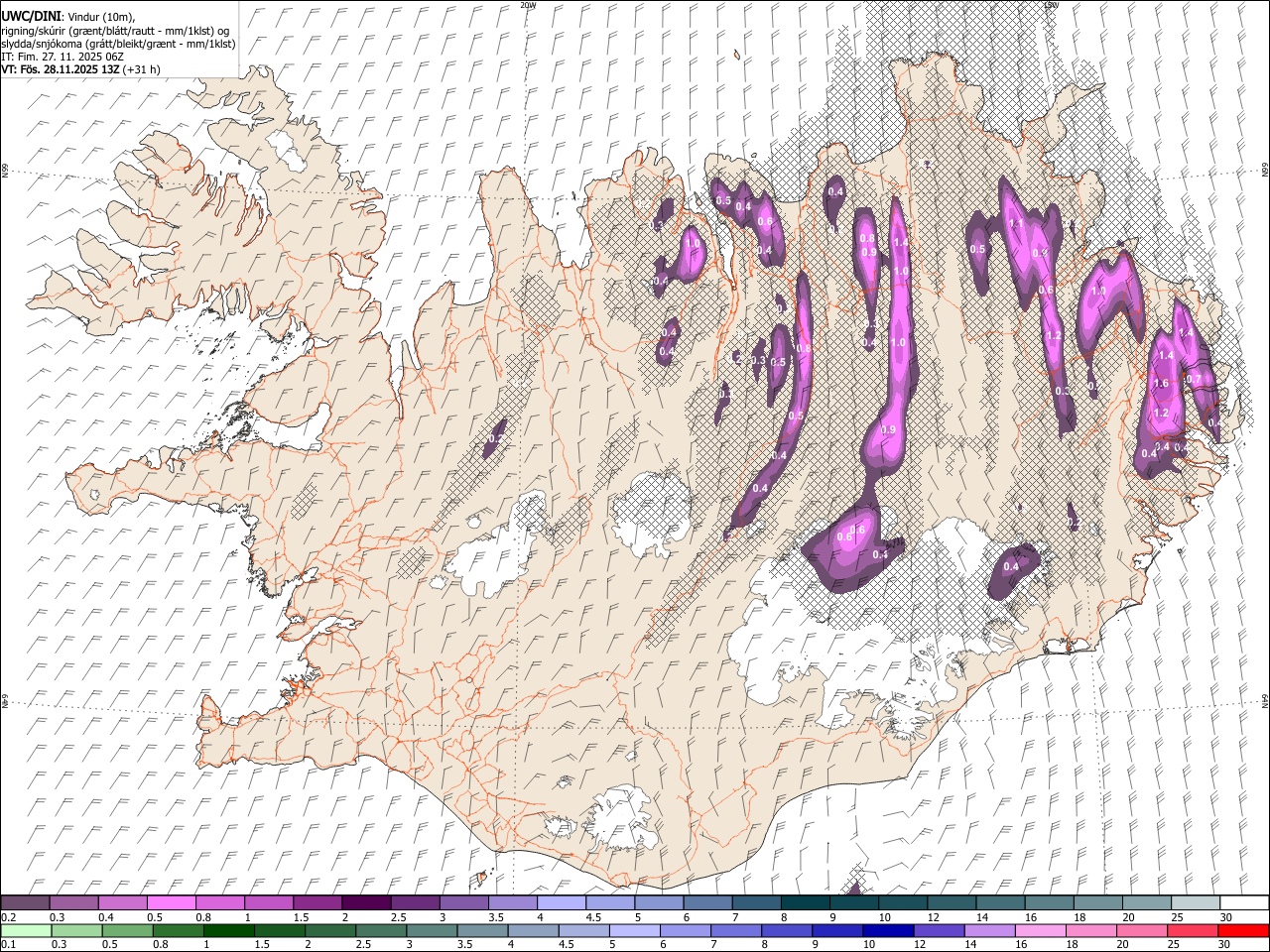Click the purple swatch labeled 1.5, top legend row
This screenshot has width=1270, height=952.
[x=317, y=902]
